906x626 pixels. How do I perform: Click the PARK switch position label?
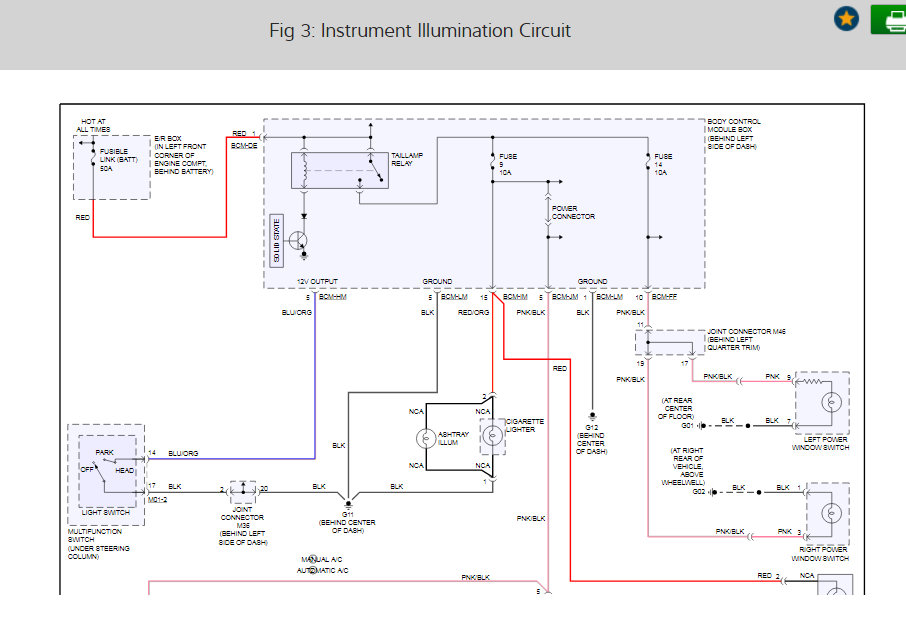point(105,452)
